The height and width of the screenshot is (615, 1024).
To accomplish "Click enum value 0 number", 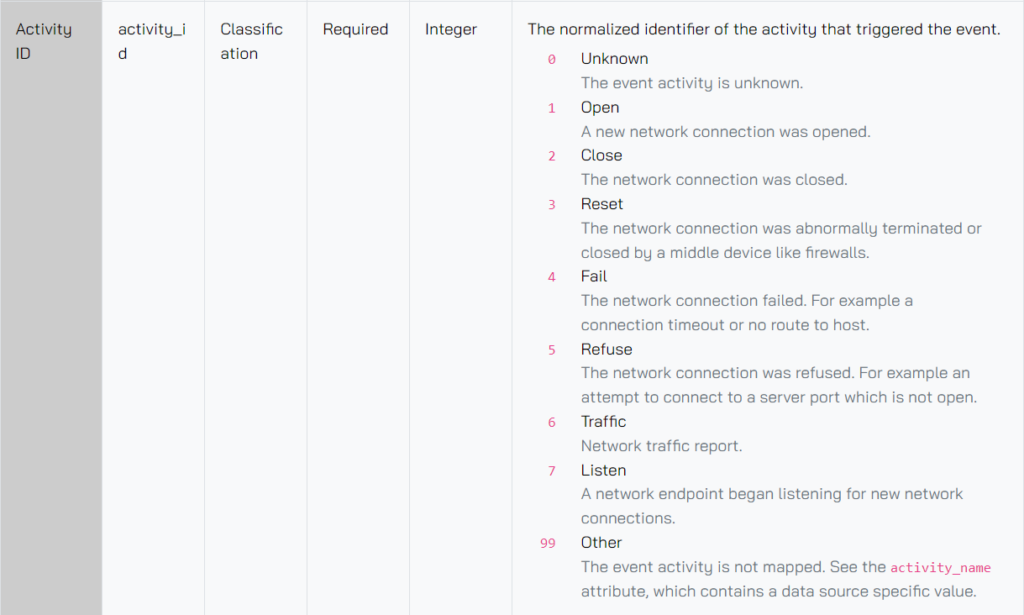I will (x=551, y=59).
